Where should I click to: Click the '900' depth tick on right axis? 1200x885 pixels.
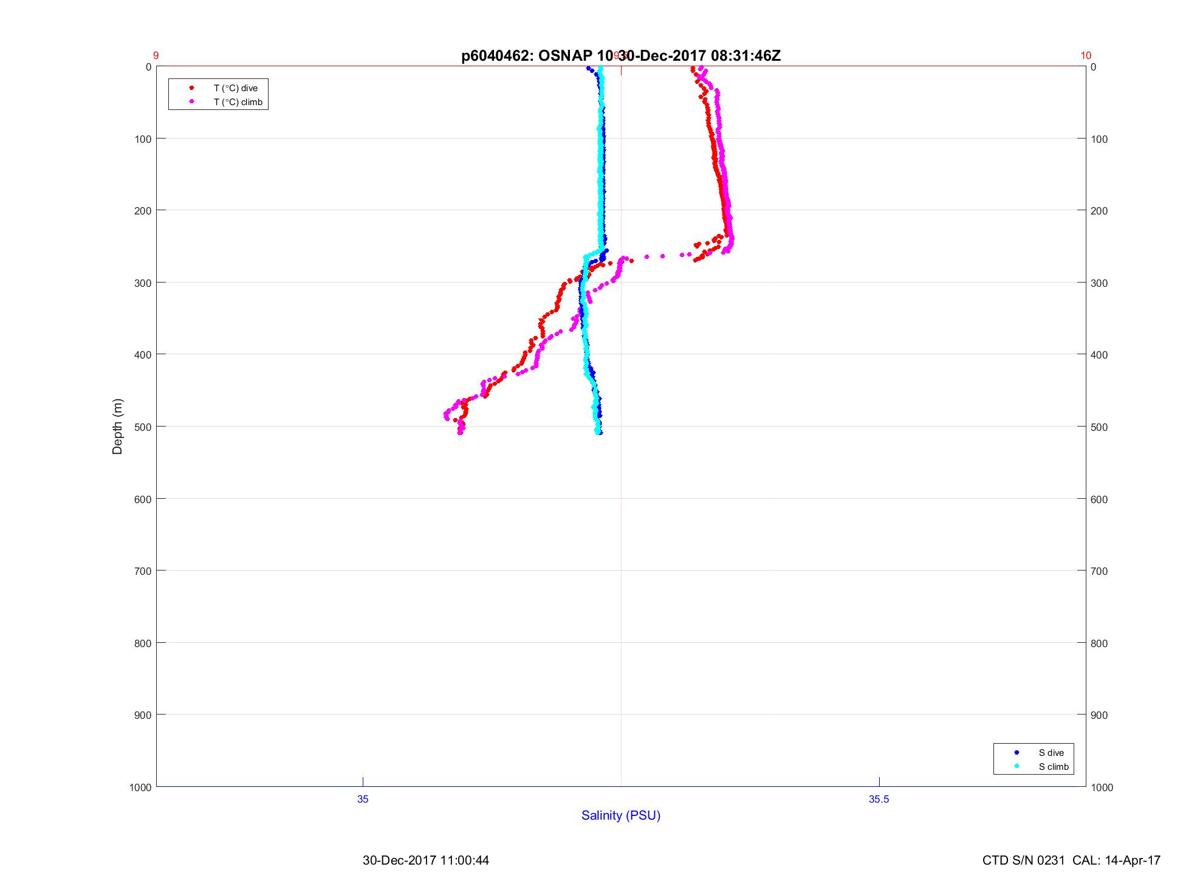[1099, 715]
